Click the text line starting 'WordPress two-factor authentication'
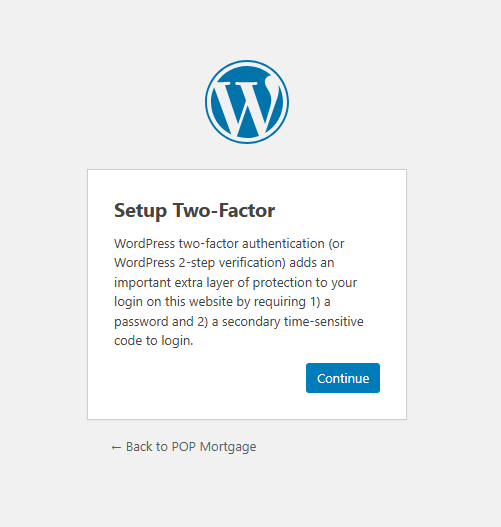This screenshot has height=527, width=501. pyautogui.click(x=229, y=244)
